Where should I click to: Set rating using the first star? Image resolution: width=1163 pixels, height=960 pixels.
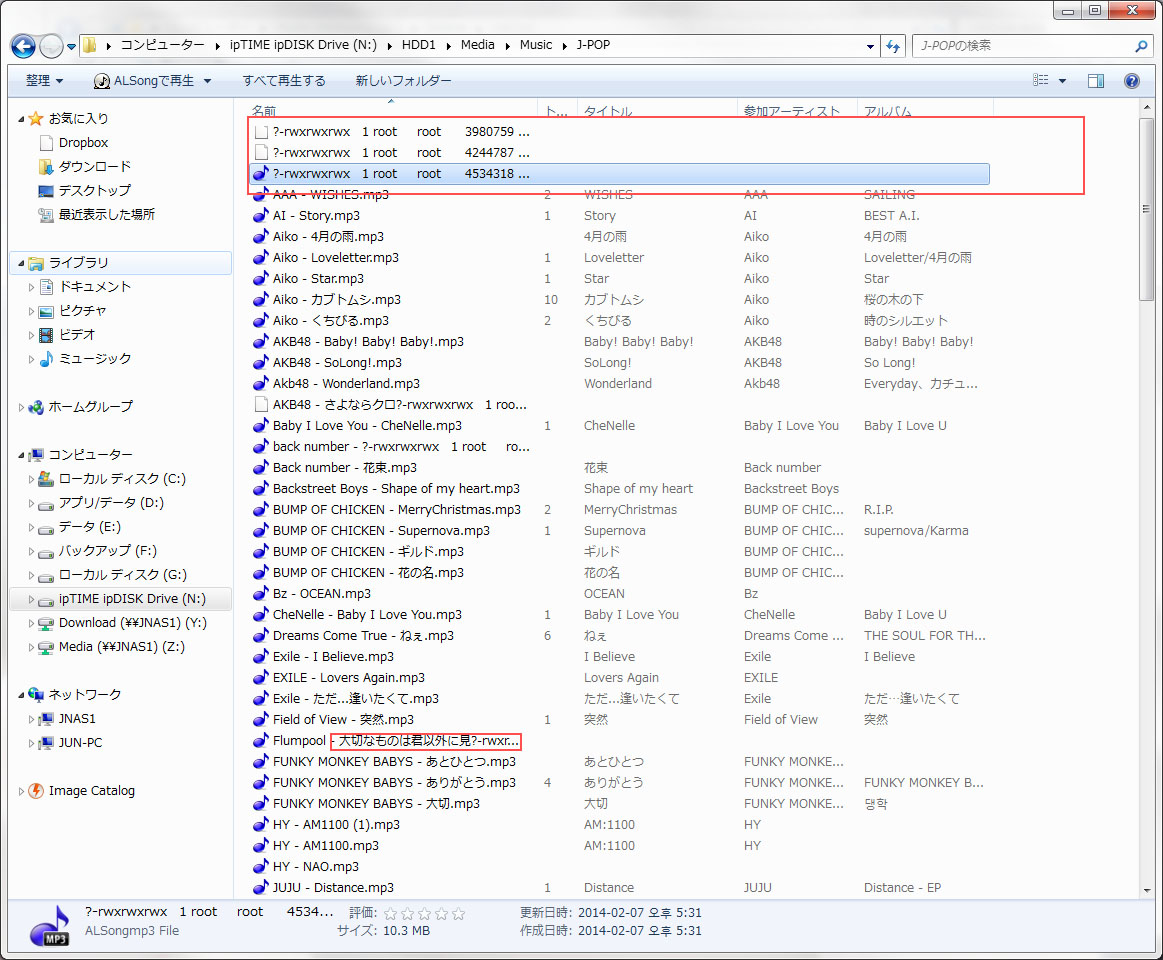(390, 914)
